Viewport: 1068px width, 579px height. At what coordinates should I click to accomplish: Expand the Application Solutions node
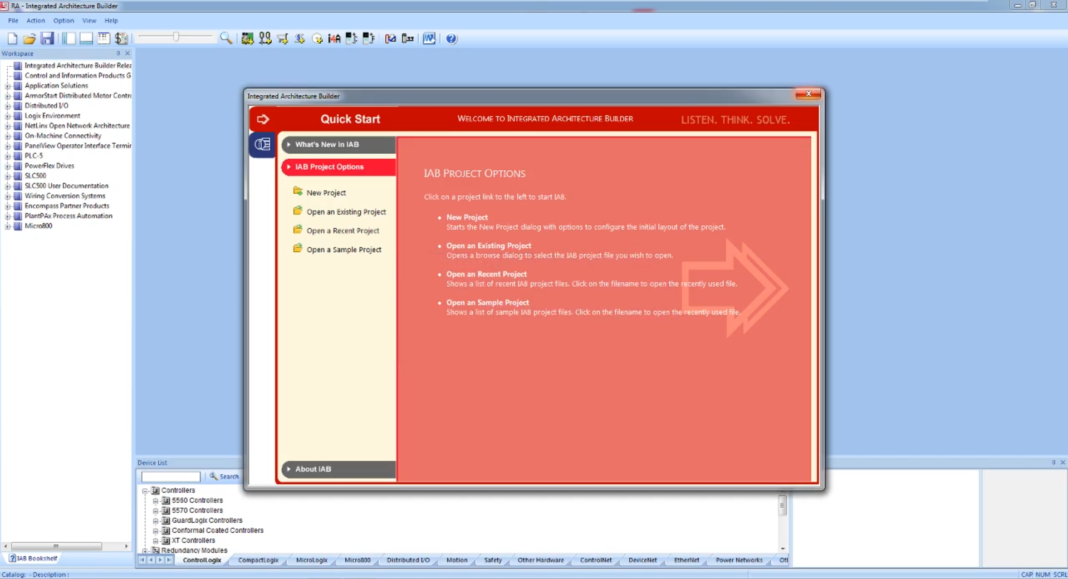pyautogui.click(x=8, y=86)
